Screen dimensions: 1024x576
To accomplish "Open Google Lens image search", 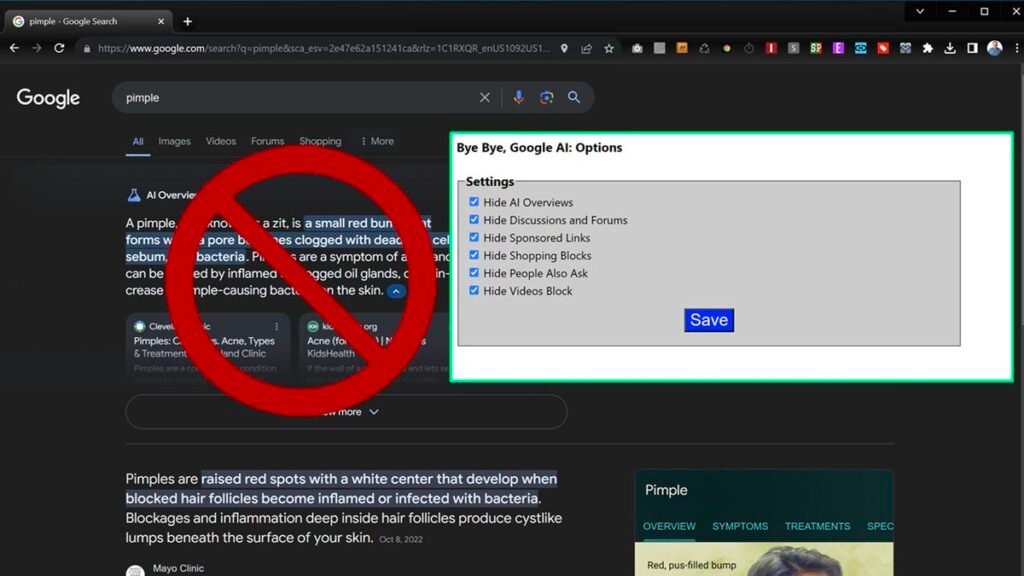I will [x=546, y=98].
